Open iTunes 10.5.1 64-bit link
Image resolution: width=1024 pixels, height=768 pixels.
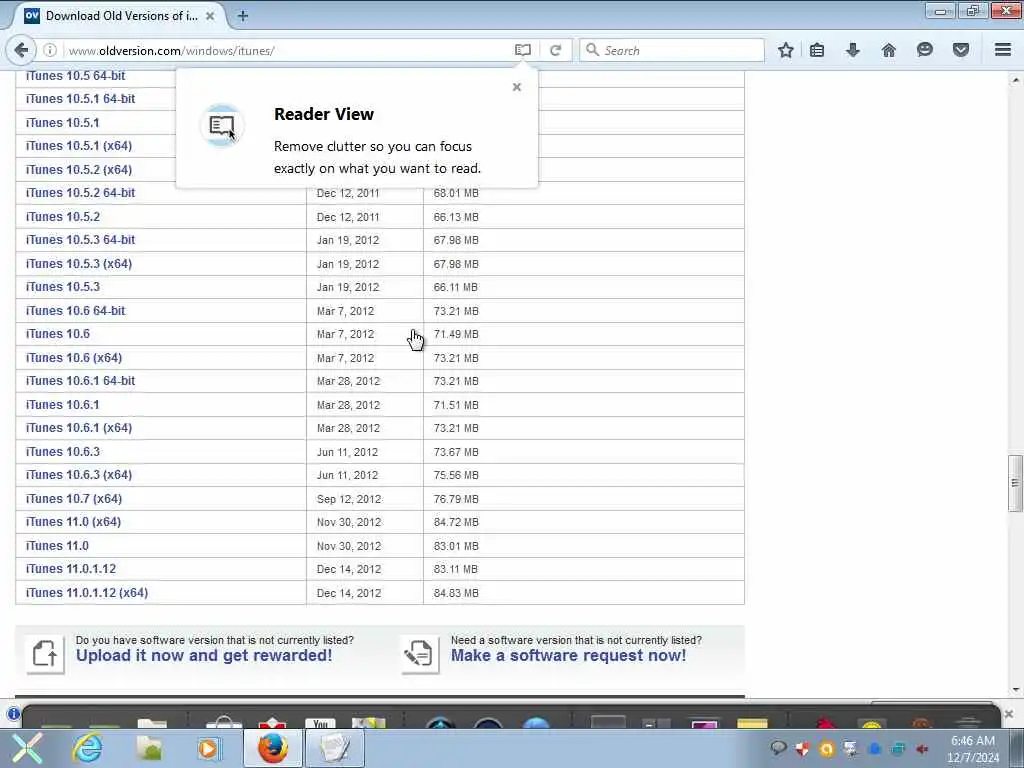80,99
